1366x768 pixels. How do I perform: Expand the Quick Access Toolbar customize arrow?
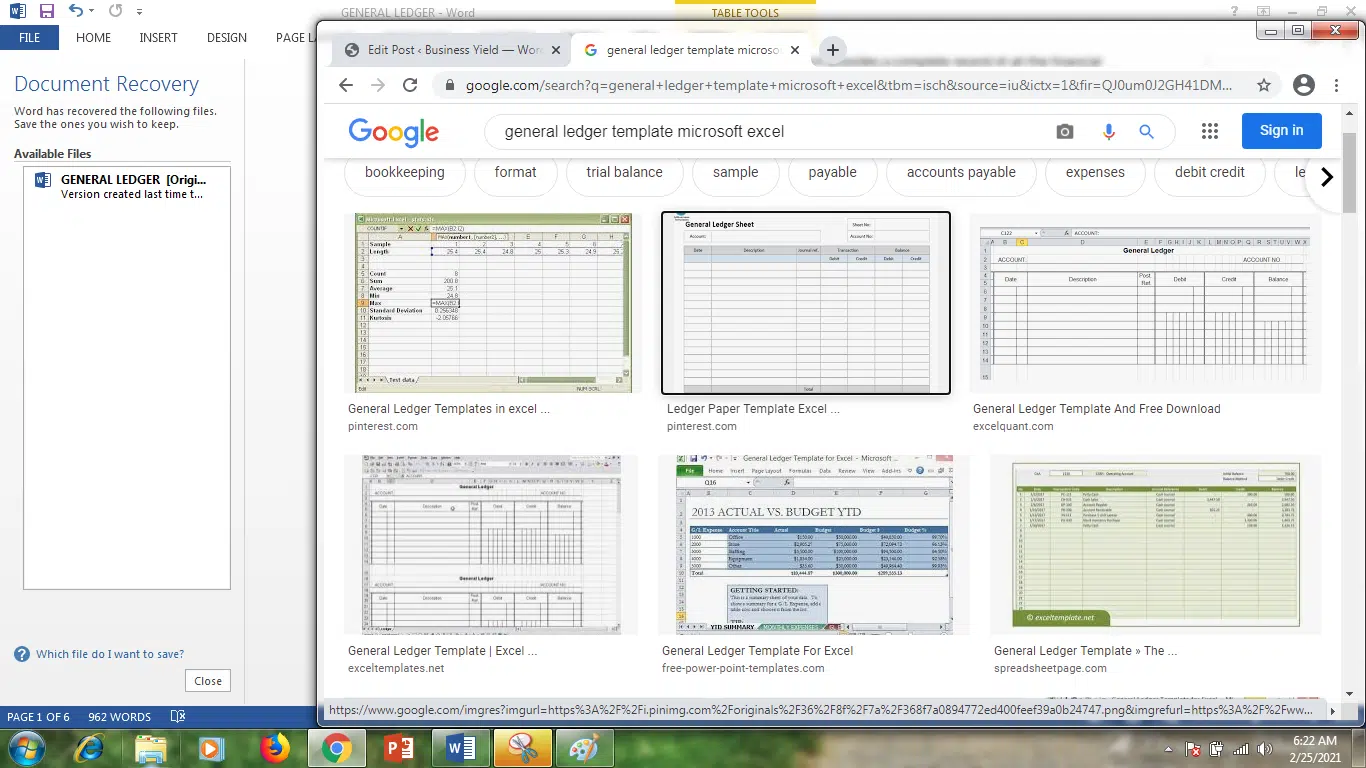point(139,12)
